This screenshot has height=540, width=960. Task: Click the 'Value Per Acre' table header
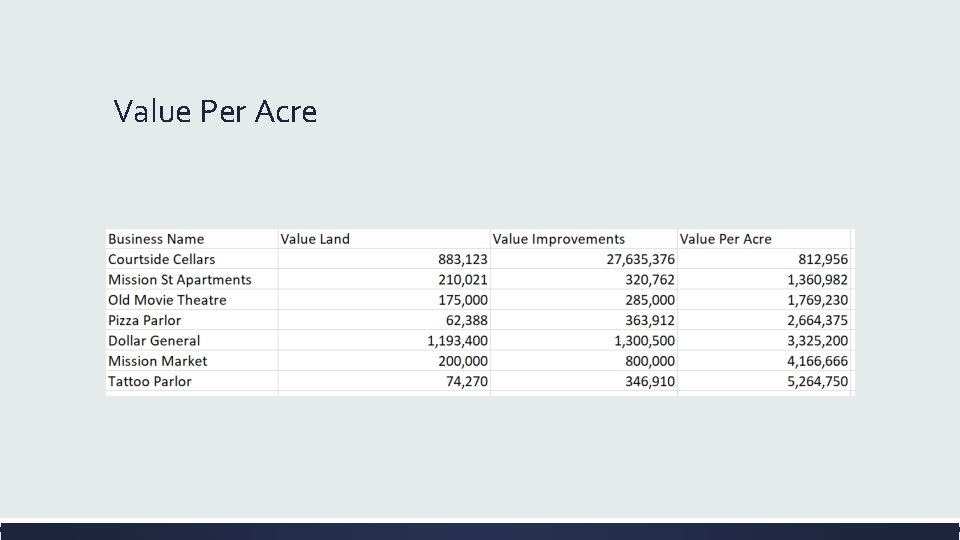(726, 239)
